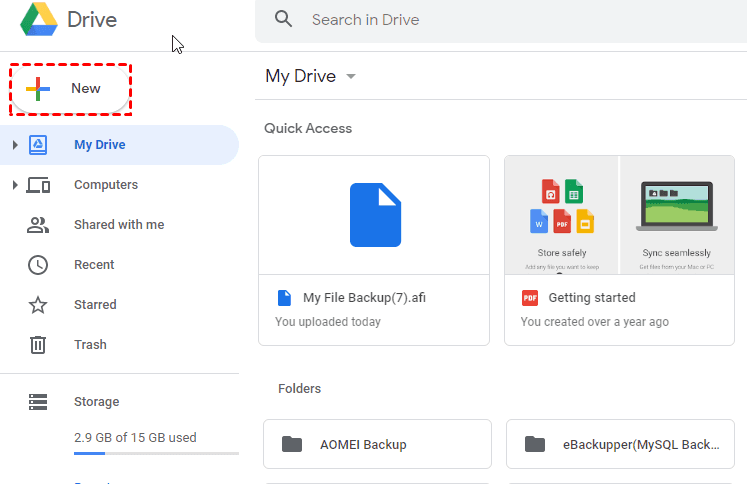This screenshot has width=747, height=484.
Task: Open the My Drive dropdown in header
Action: 351,77
